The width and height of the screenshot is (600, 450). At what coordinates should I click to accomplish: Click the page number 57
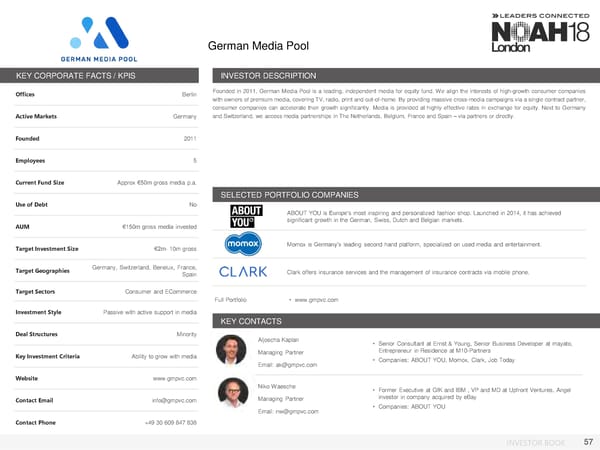[x=587, y=439]
